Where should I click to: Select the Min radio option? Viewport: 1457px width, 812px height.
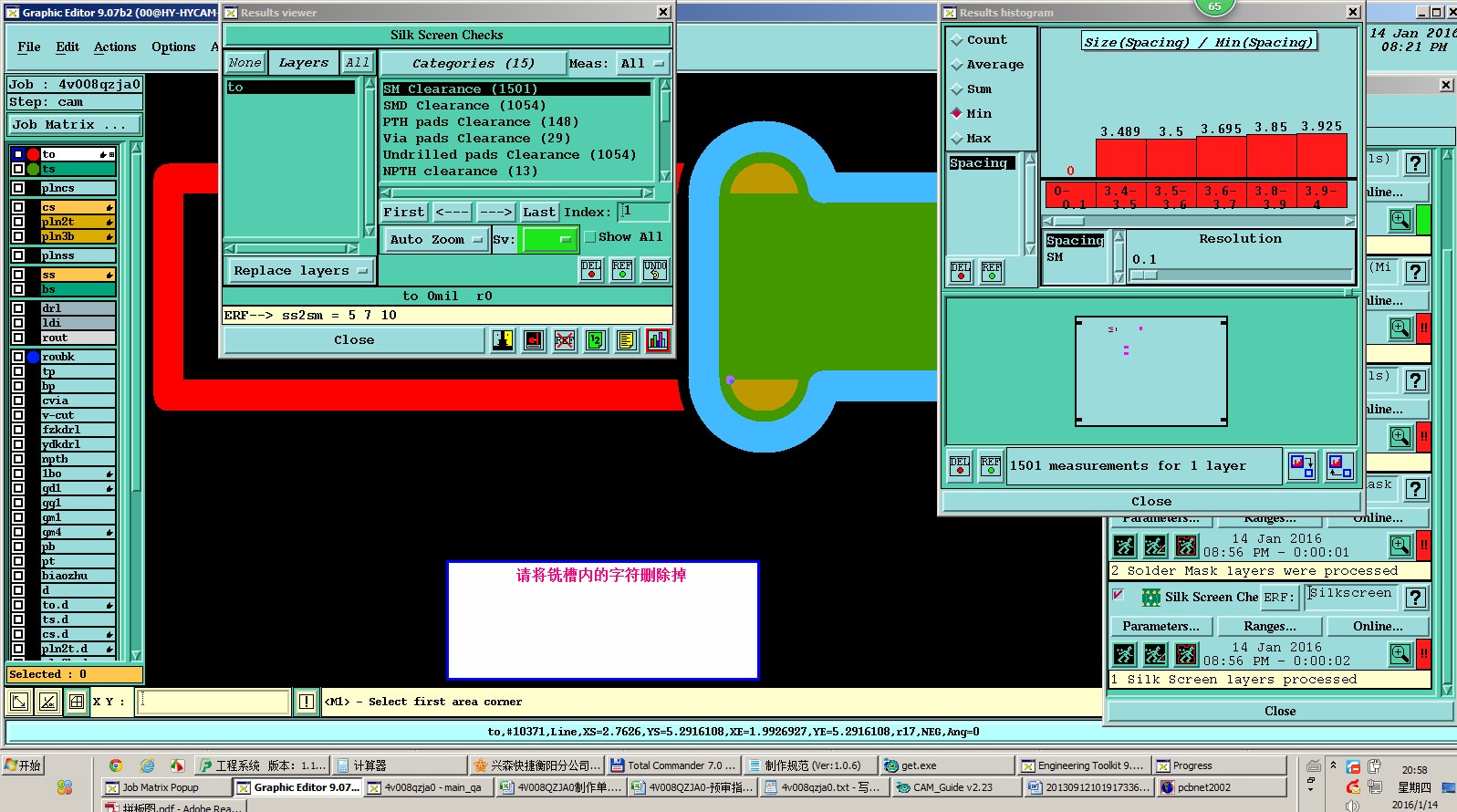pyautogui.click(x=957, y=113)
